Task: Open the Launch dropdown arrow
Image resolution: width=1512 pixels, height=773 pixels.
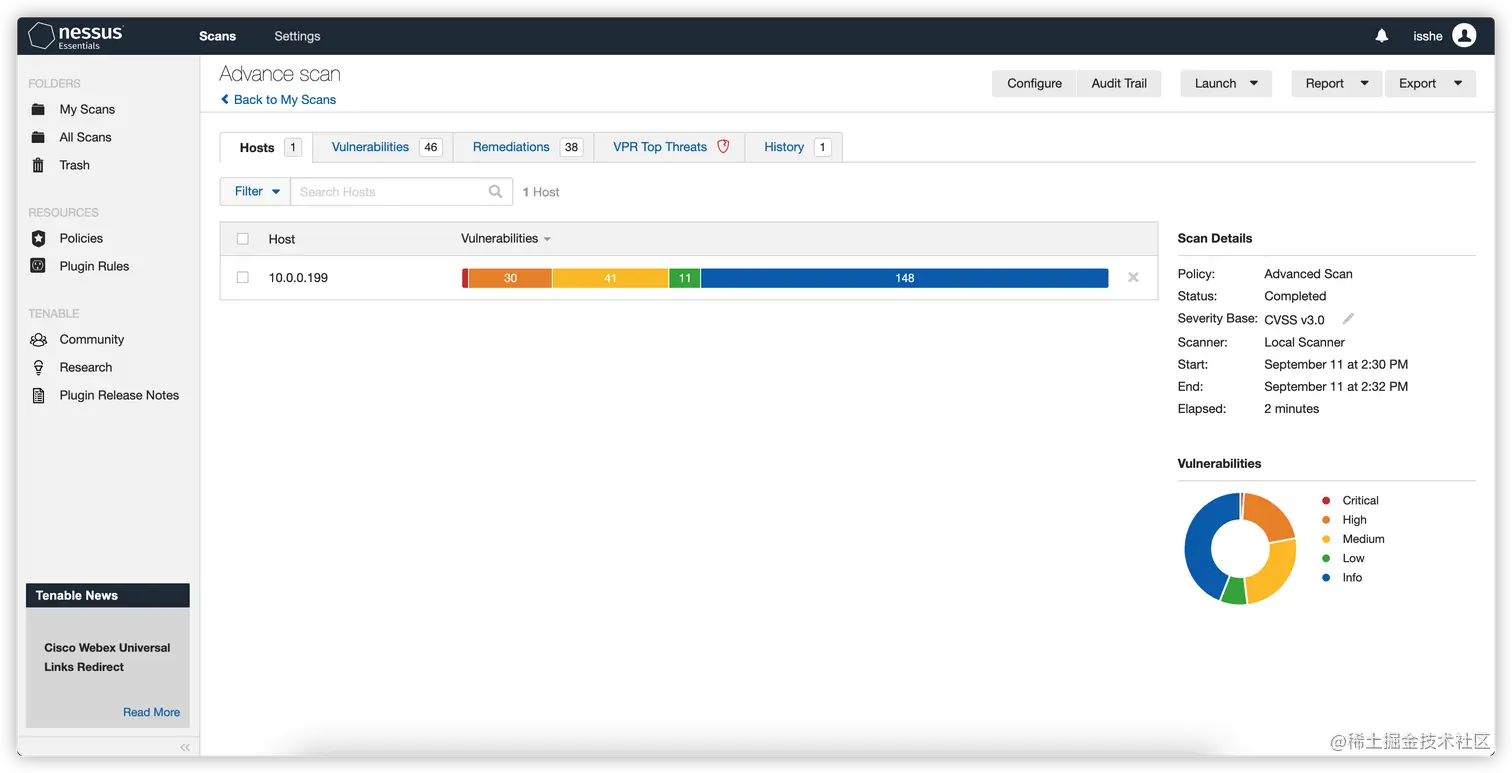Action: (x=1254, y=84)
